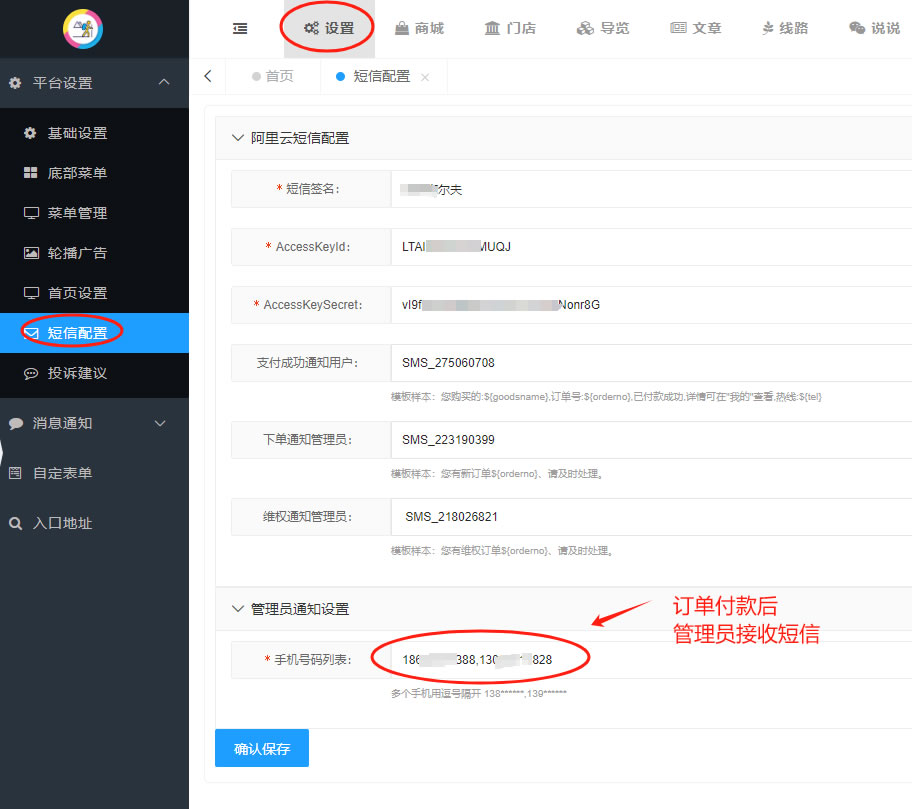Switch to the 门店 top menu
This screenshot has height=809, width=912.
510,28
